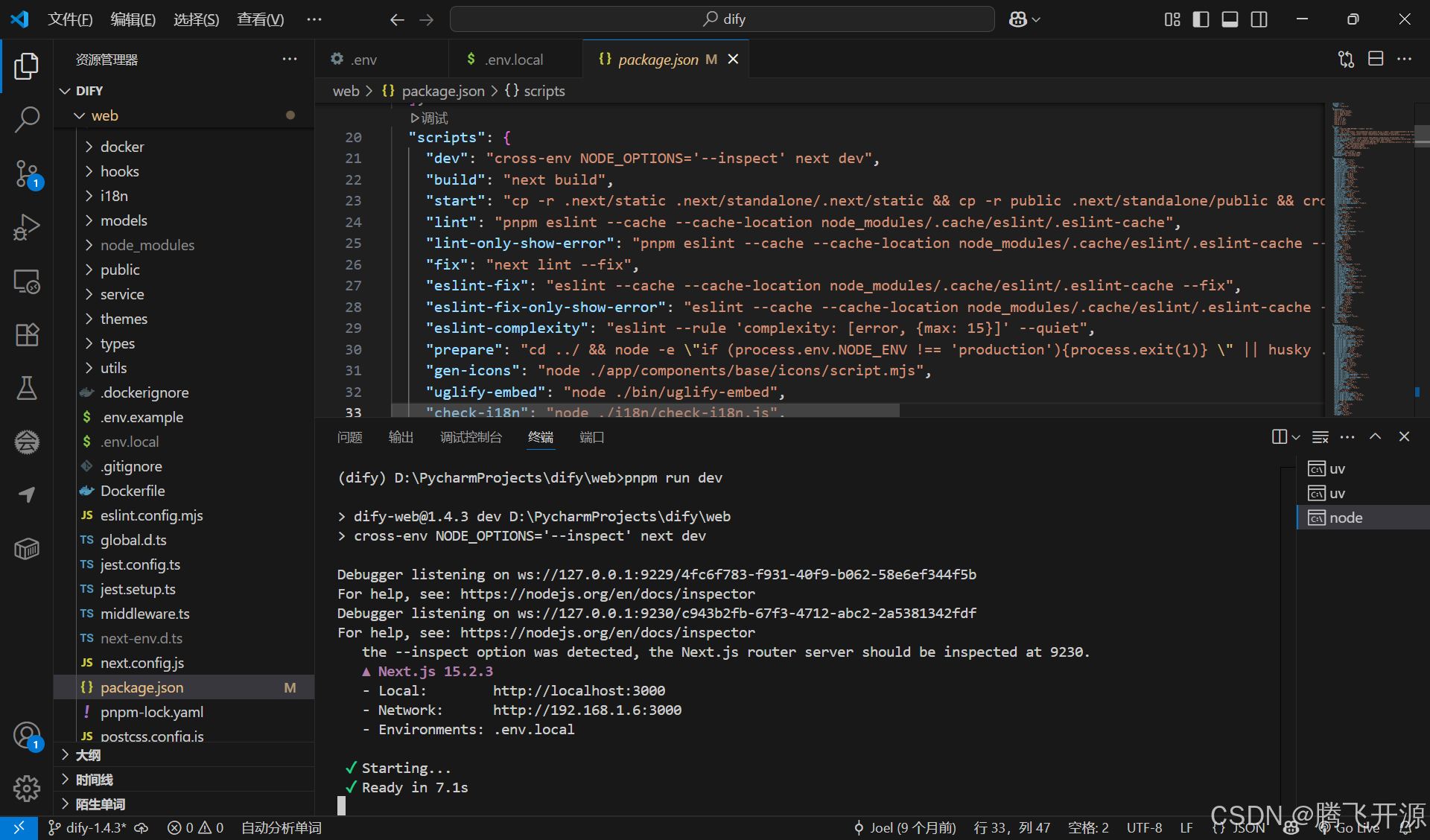Open the Testing flask view
The image size is (1430, 840).
27,388
